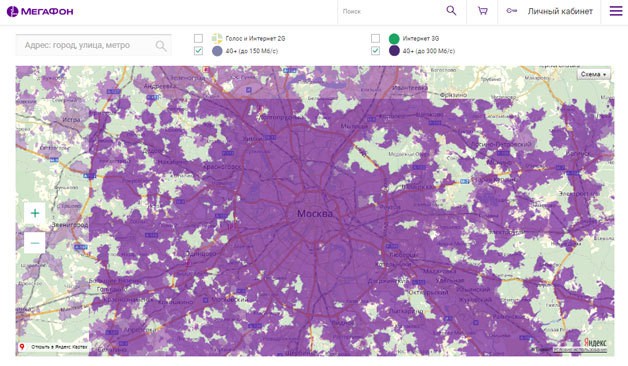Click the MegaFon logo
Image resolution: width=628 pixels, height=366 pixels.
40,11
